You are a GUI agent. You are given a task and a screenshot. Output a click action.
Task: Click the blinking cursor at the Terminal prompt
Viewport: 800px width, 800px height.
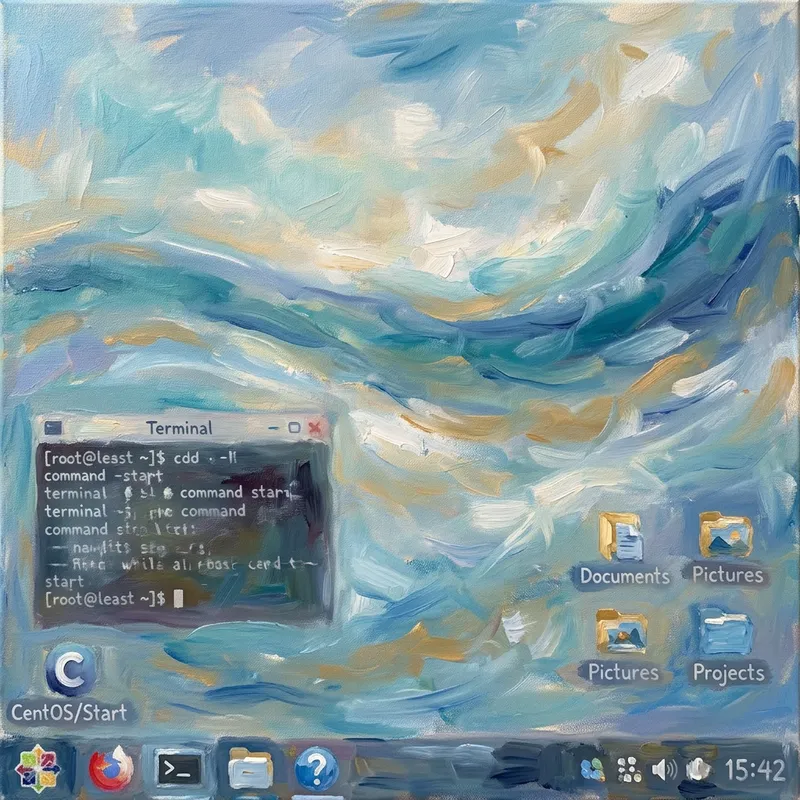click(176, 600)
